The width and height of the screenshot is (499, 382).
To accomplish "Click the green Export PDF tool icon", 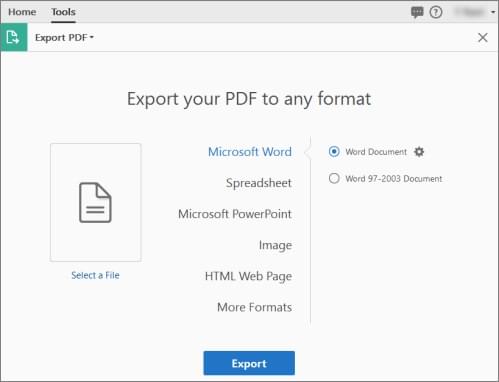I will tap(14, 37).
